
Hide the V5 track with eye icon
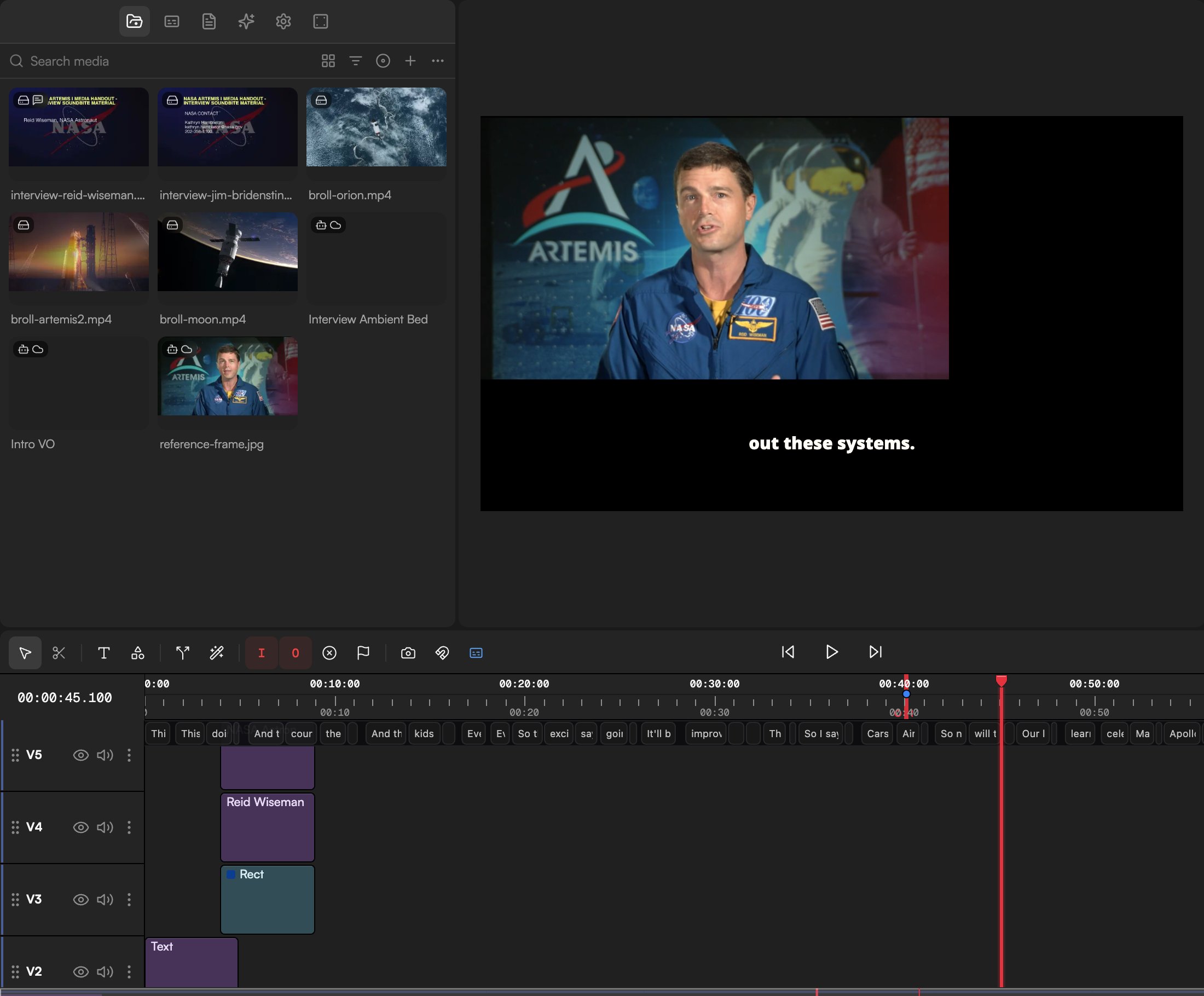click(x=81, y=755)
